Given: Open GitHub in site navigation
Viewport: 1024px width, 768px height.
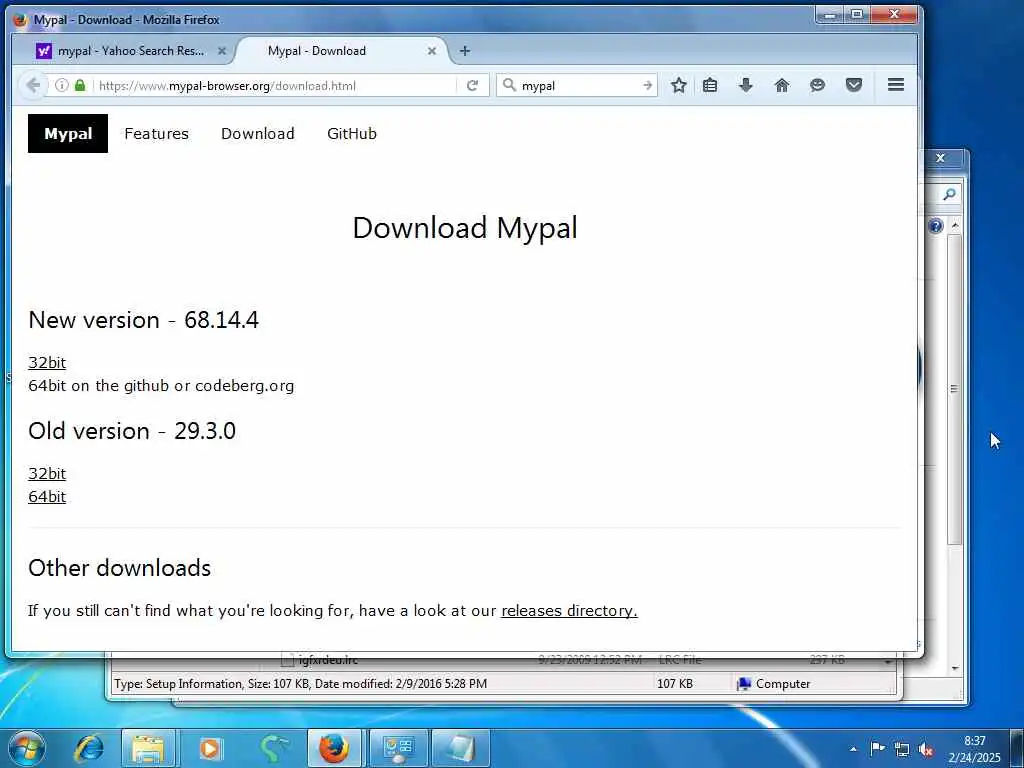Looking at the screenshot, I should (352, 133).
